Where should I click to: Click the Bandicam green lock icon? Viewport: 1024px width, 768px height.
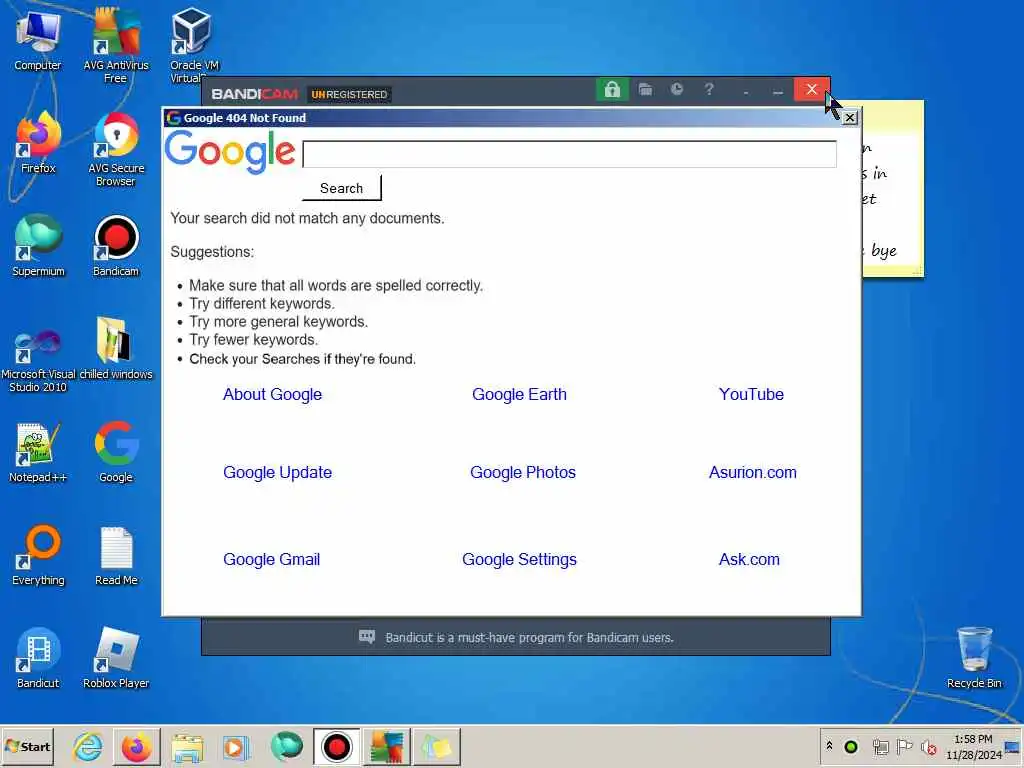[x=612, y=89]
